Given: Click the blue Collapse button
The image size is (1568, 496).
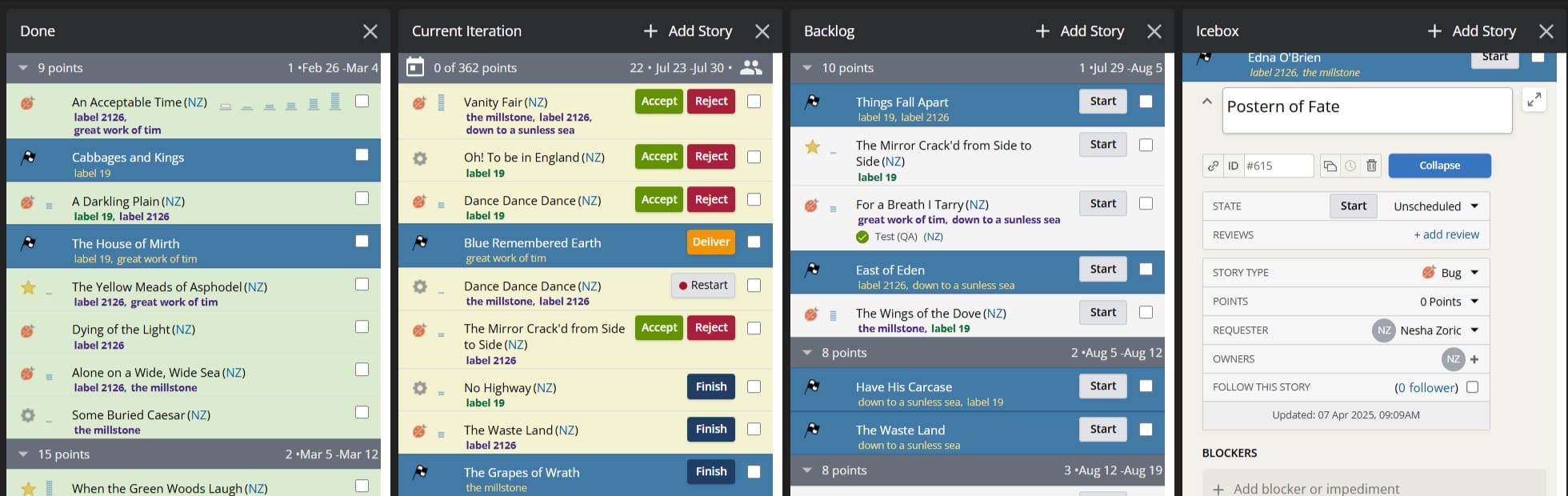Looking at the screenshot, I should pyautogui.click(x=1440, y=166).
